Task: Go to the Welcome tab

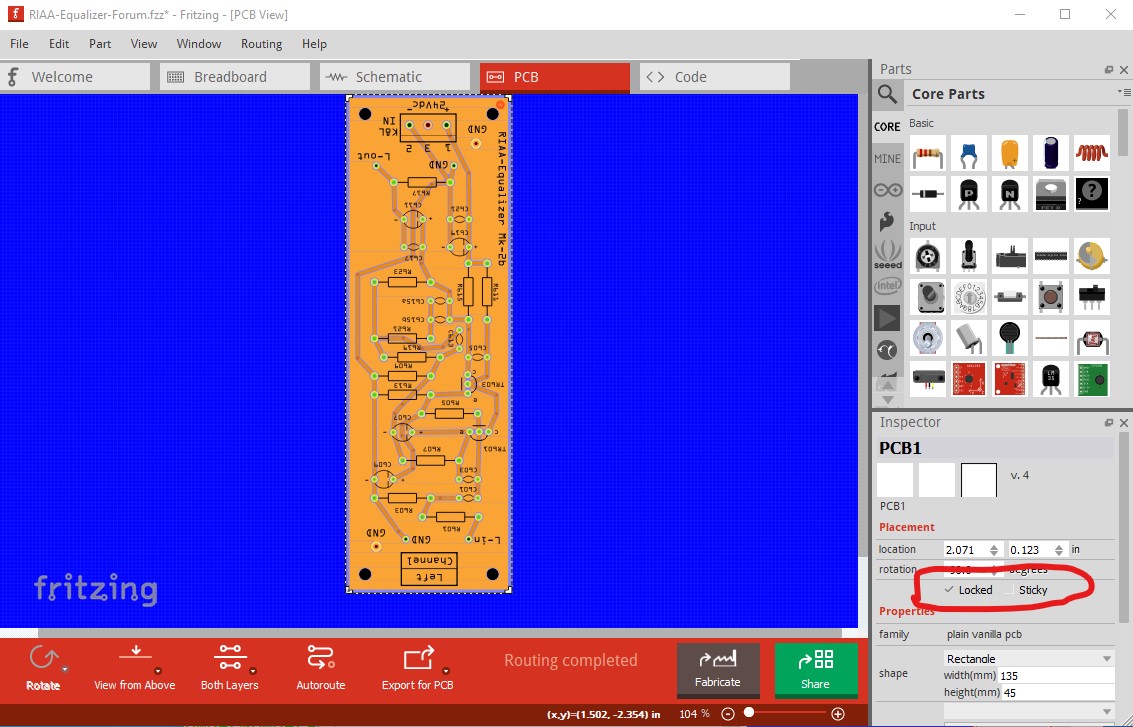Action: click(75, 77)
